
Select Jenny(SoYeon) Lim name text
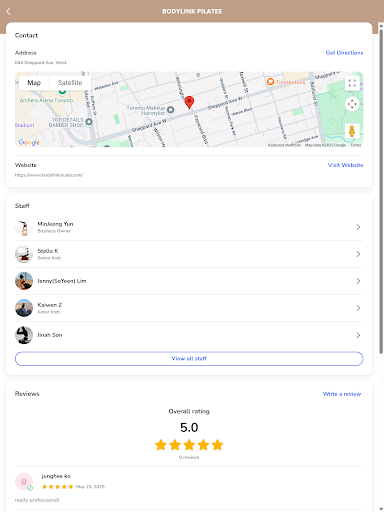pyautogui.click(x=62, y=281)
